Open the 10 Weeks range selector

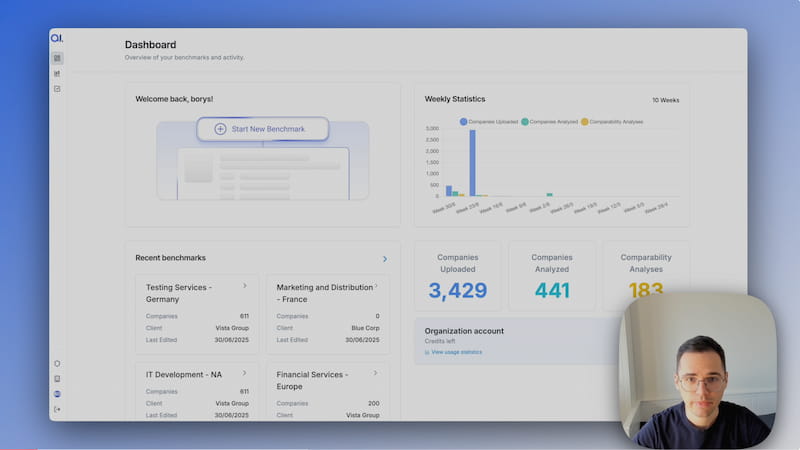tap(665, 100)
